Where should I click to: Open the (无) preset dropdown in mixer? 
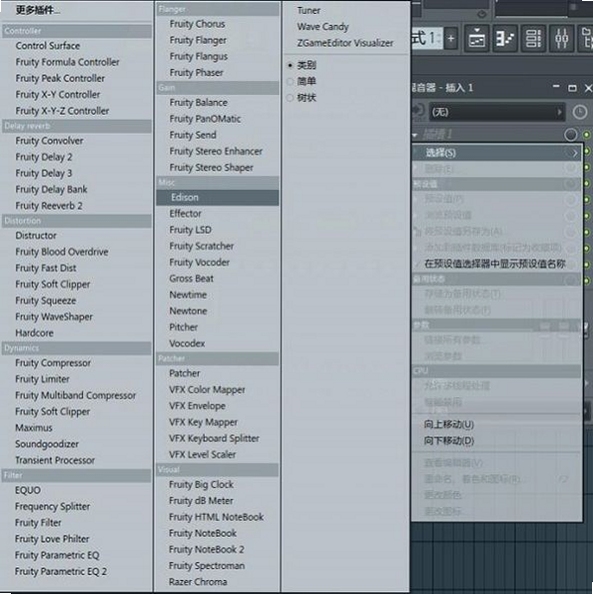[x=497, y=112]
